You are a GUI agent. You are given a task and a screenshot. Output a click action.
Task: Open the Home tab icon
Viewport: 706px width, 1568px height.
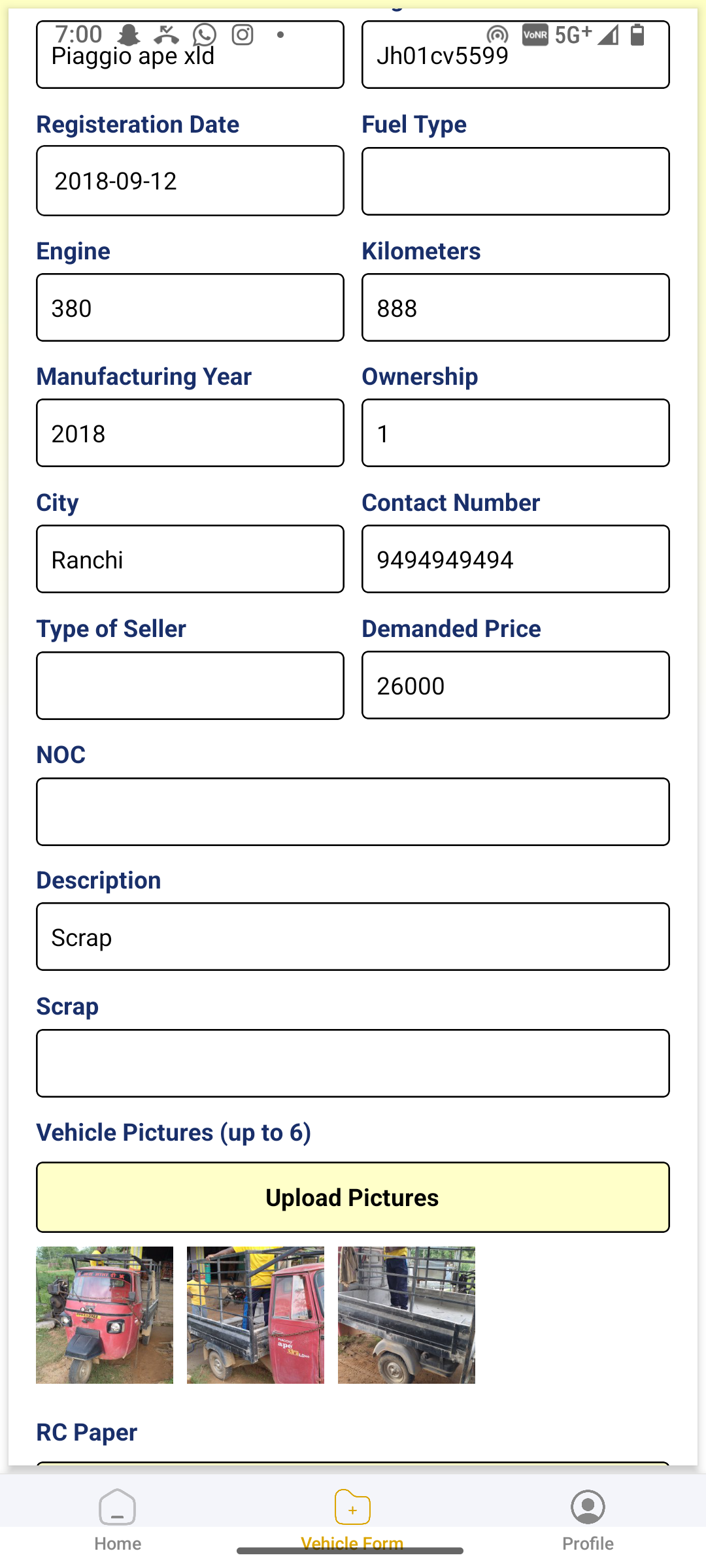118,1507
